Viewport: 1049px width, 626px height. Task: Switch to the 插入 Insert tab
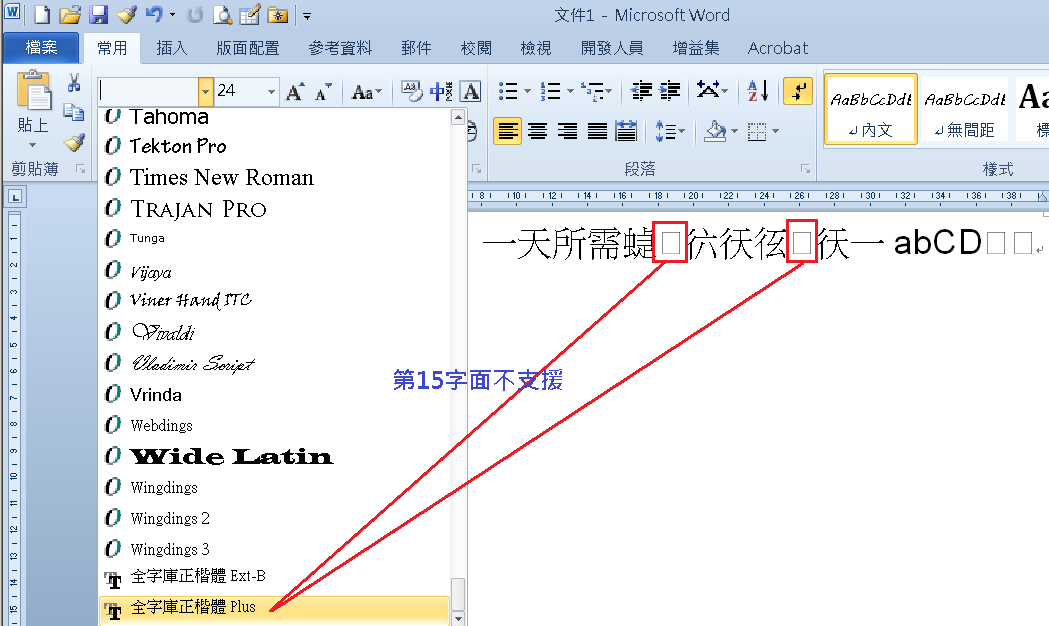[x=172, y=48]
